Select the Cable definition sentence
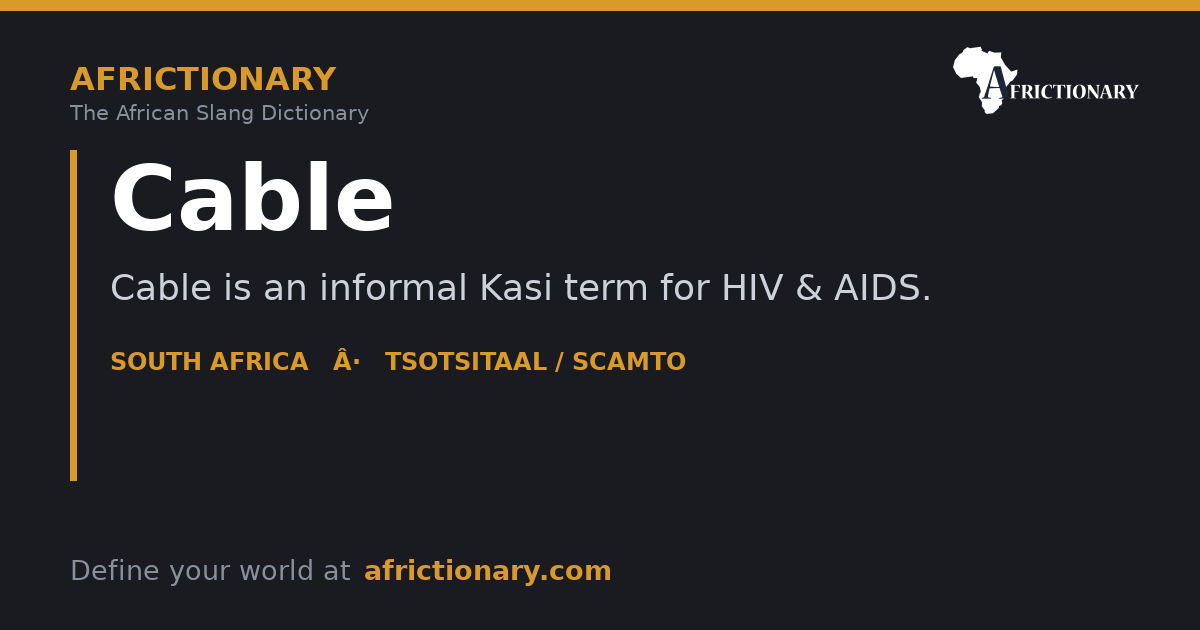Image resolution: width=1200 pixels, height=630 pixels. 520,289
